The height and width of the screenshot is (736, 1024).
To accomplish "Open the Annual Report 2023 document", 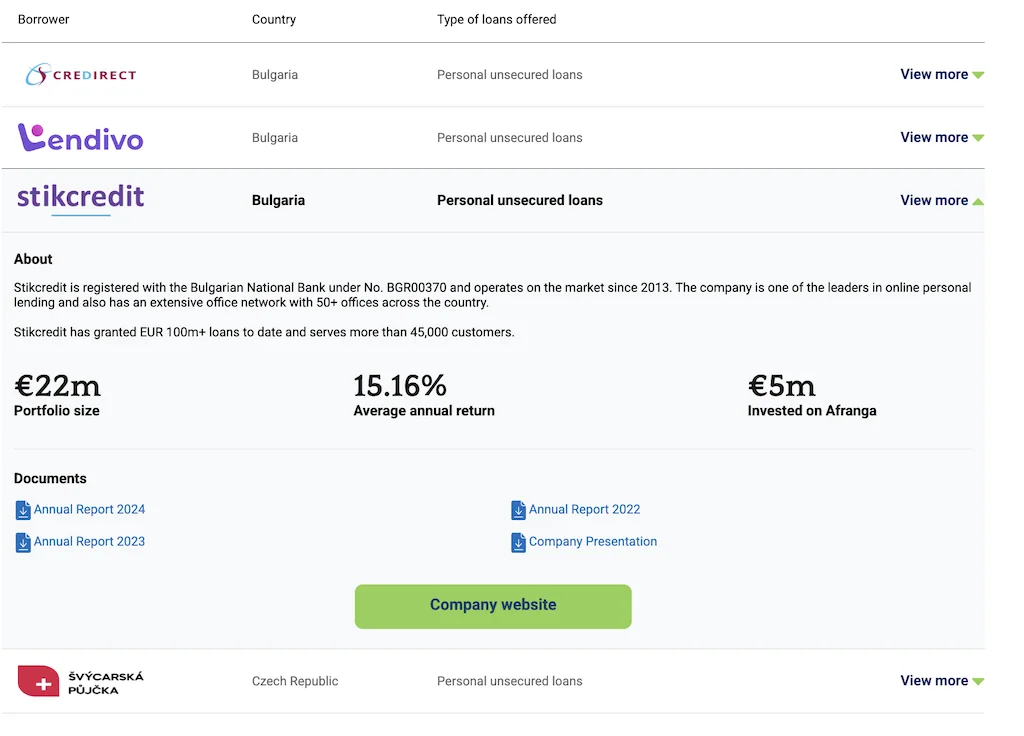I will pos(89,542).
